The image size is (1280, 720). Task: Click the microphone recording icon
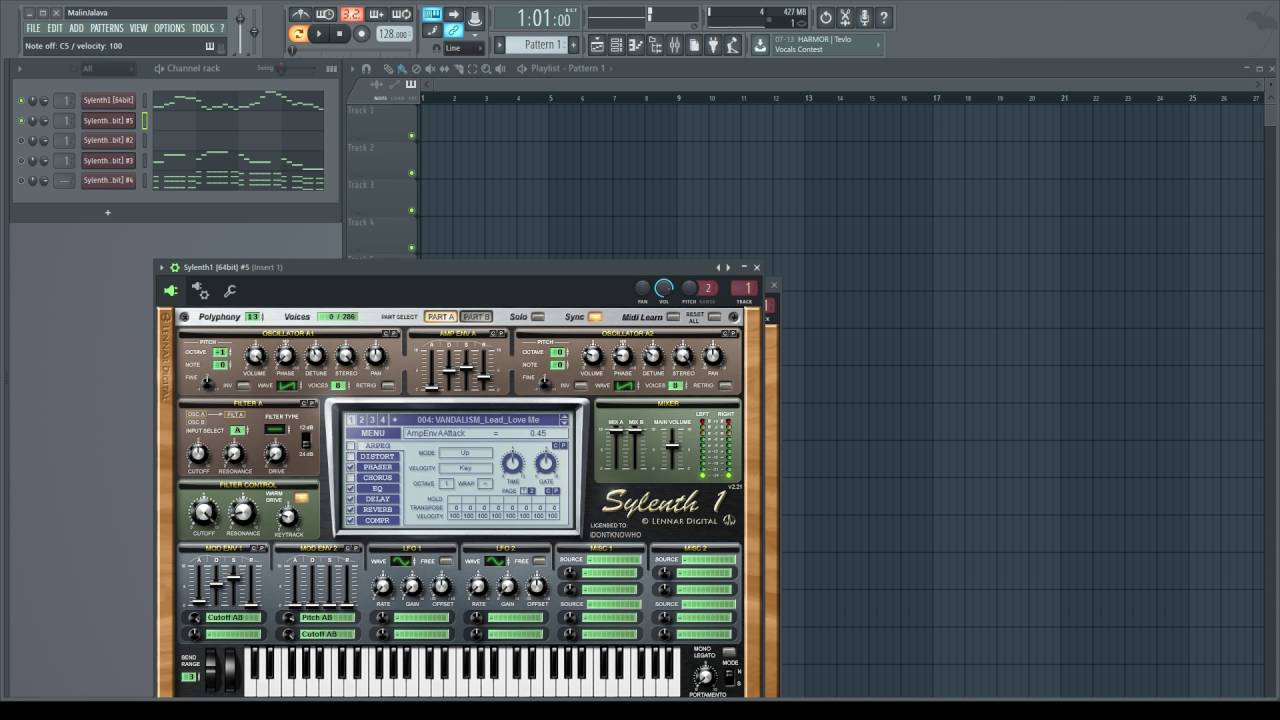(864, 17)
